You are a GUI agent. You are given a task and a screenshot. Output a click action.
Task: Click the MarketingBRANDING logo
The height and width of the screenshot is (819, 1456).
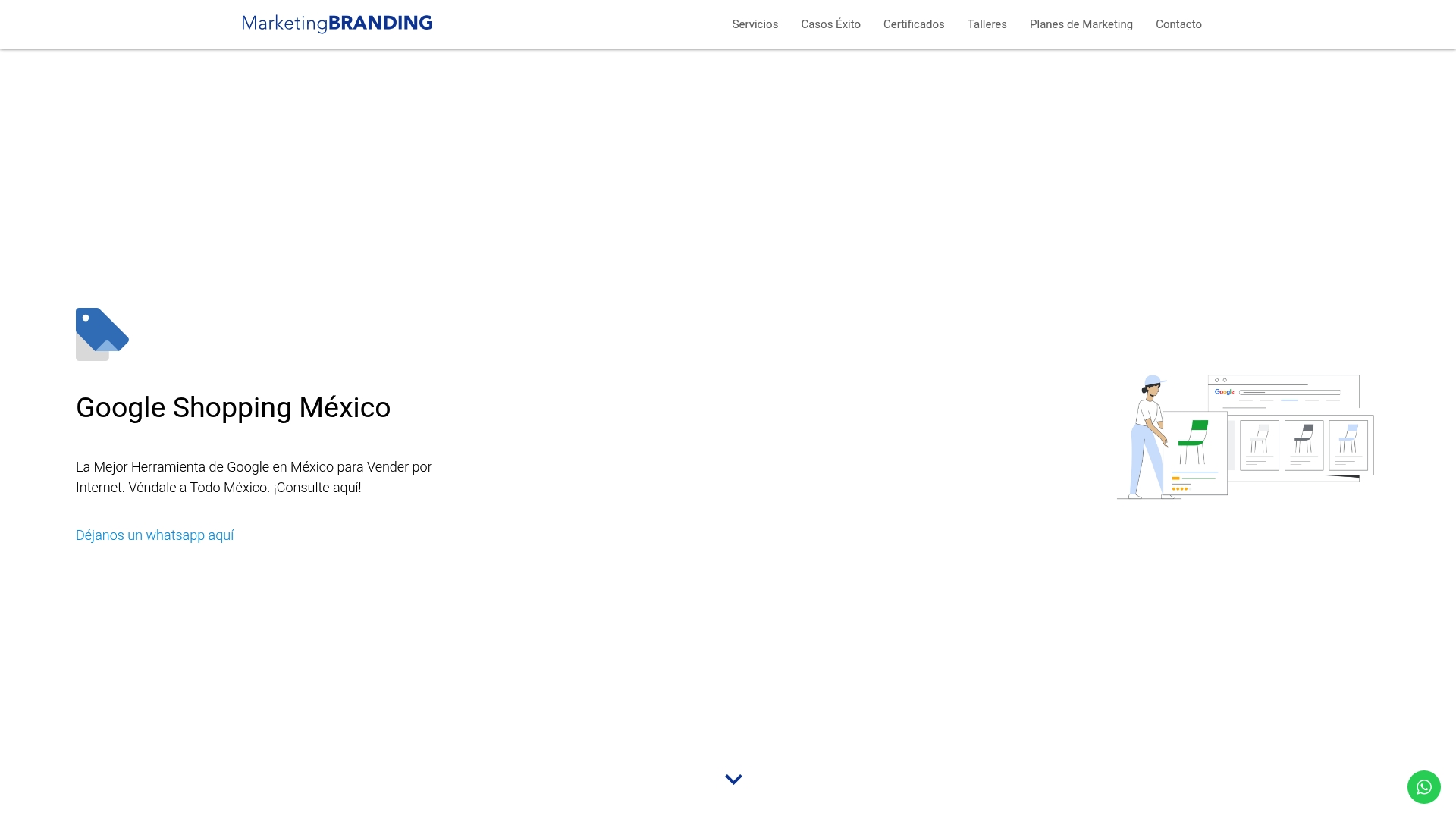pyautogui.click(x=336, y=23)
